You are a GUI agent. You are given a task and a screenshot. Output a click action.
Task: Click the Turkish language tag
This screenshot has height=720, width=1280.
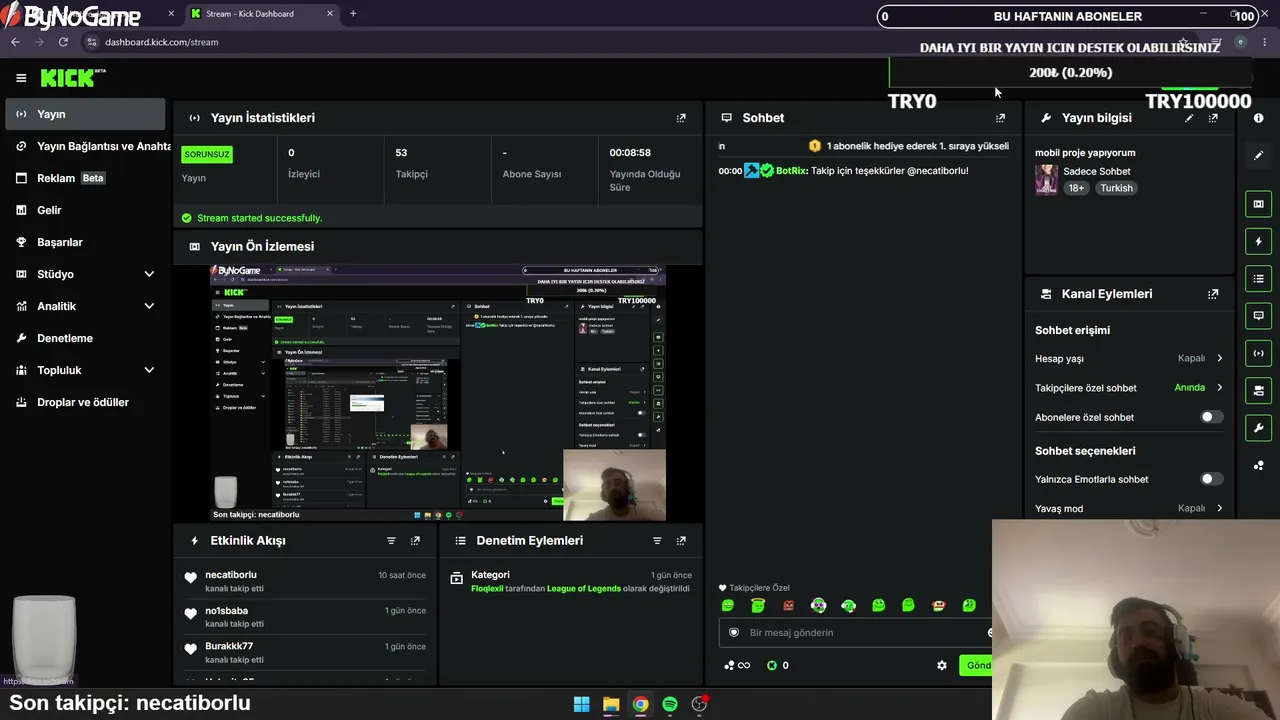click(1116, 188)
